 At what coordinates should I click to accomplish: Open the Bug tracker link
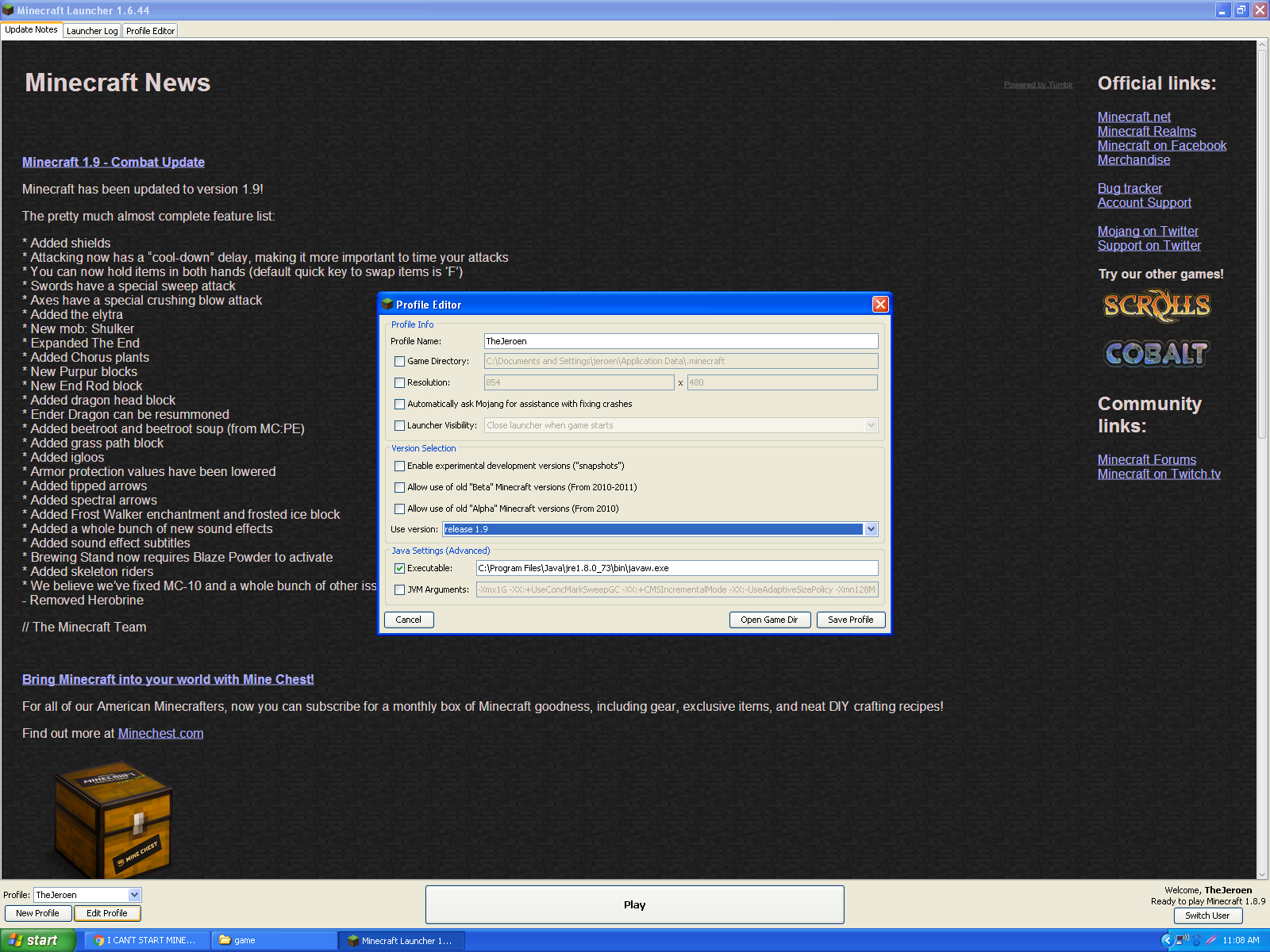pyautogui.click(x=1130, y=188)
